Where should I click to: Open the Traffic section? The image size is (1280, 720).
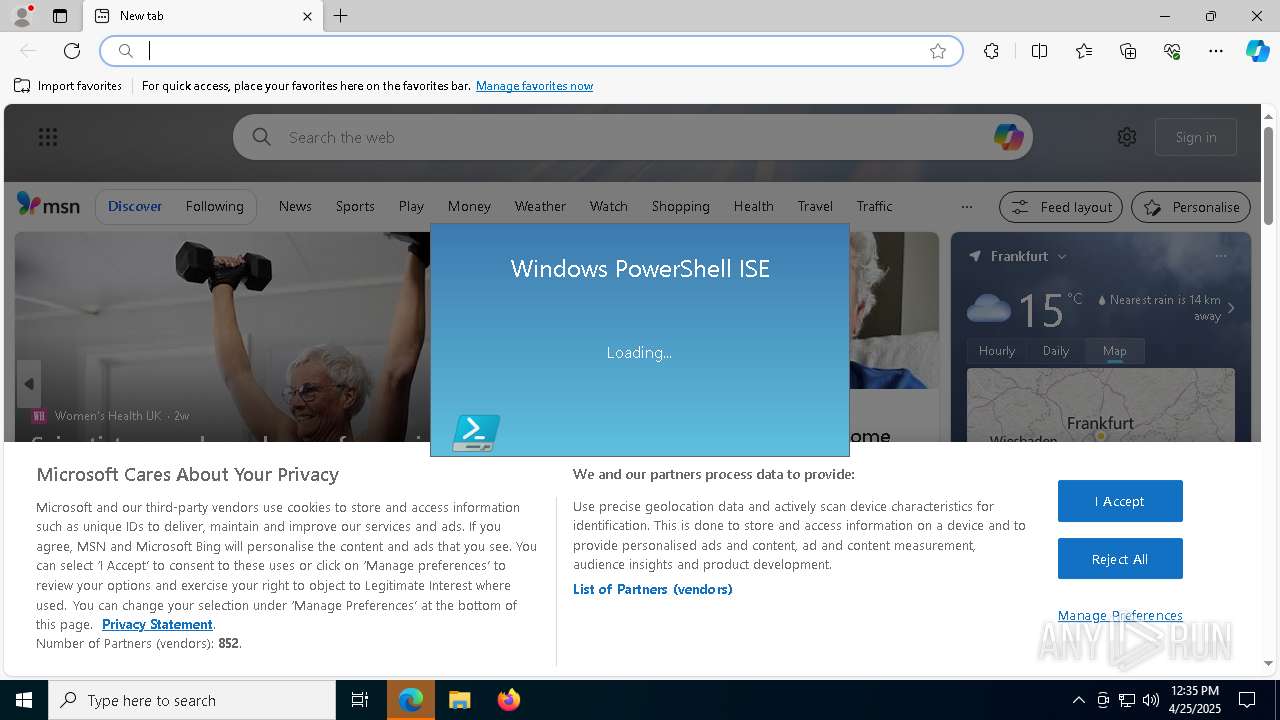(874, 206)
